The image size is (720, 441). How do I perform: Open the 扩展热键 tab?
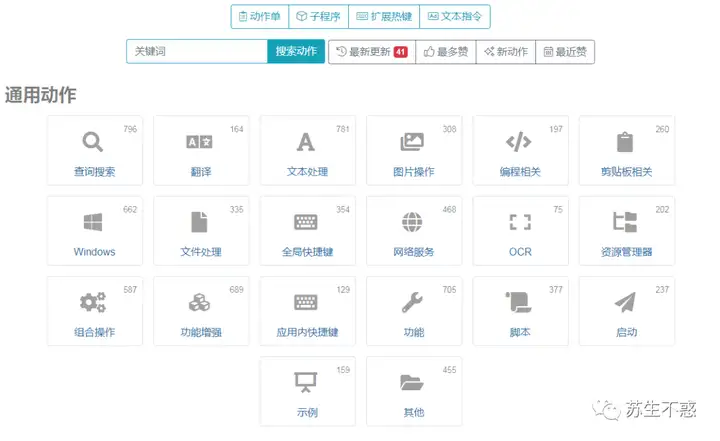point(384,17)
